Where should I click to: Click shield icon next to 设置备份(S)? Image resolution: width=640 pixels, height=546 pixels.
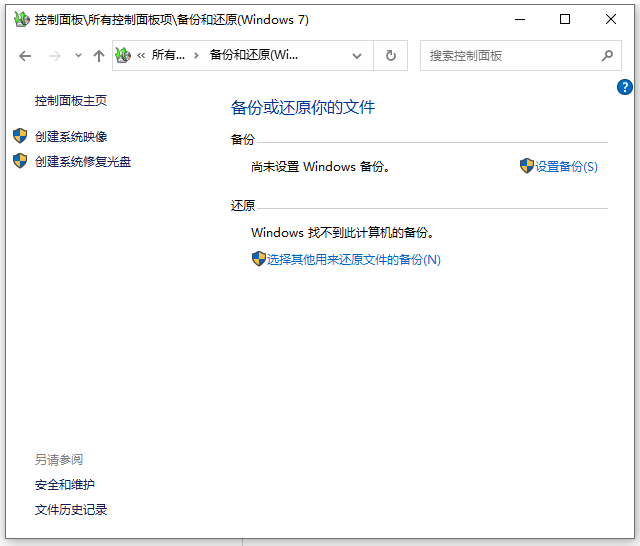click(x=527, y=166)
